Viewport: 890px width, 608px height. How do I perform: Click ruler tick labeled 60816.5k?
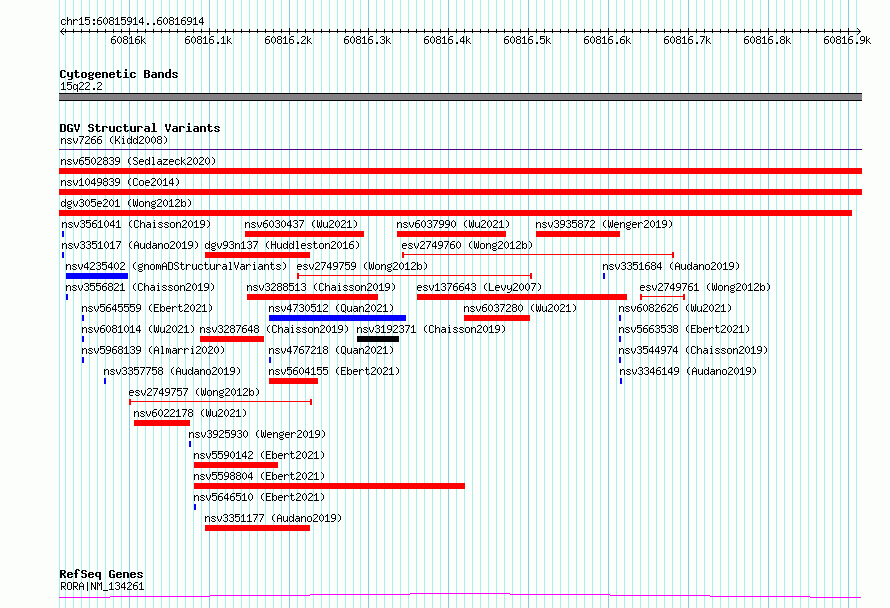pos(527,40)
